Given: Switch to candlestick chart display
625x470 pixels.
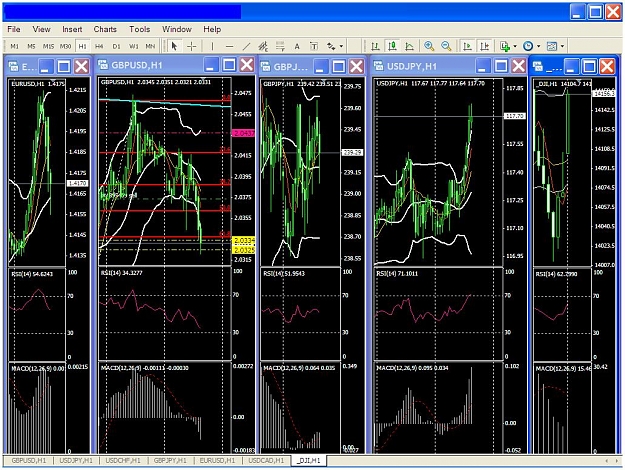Looking at the screenshot, I should tap(393, 46).
